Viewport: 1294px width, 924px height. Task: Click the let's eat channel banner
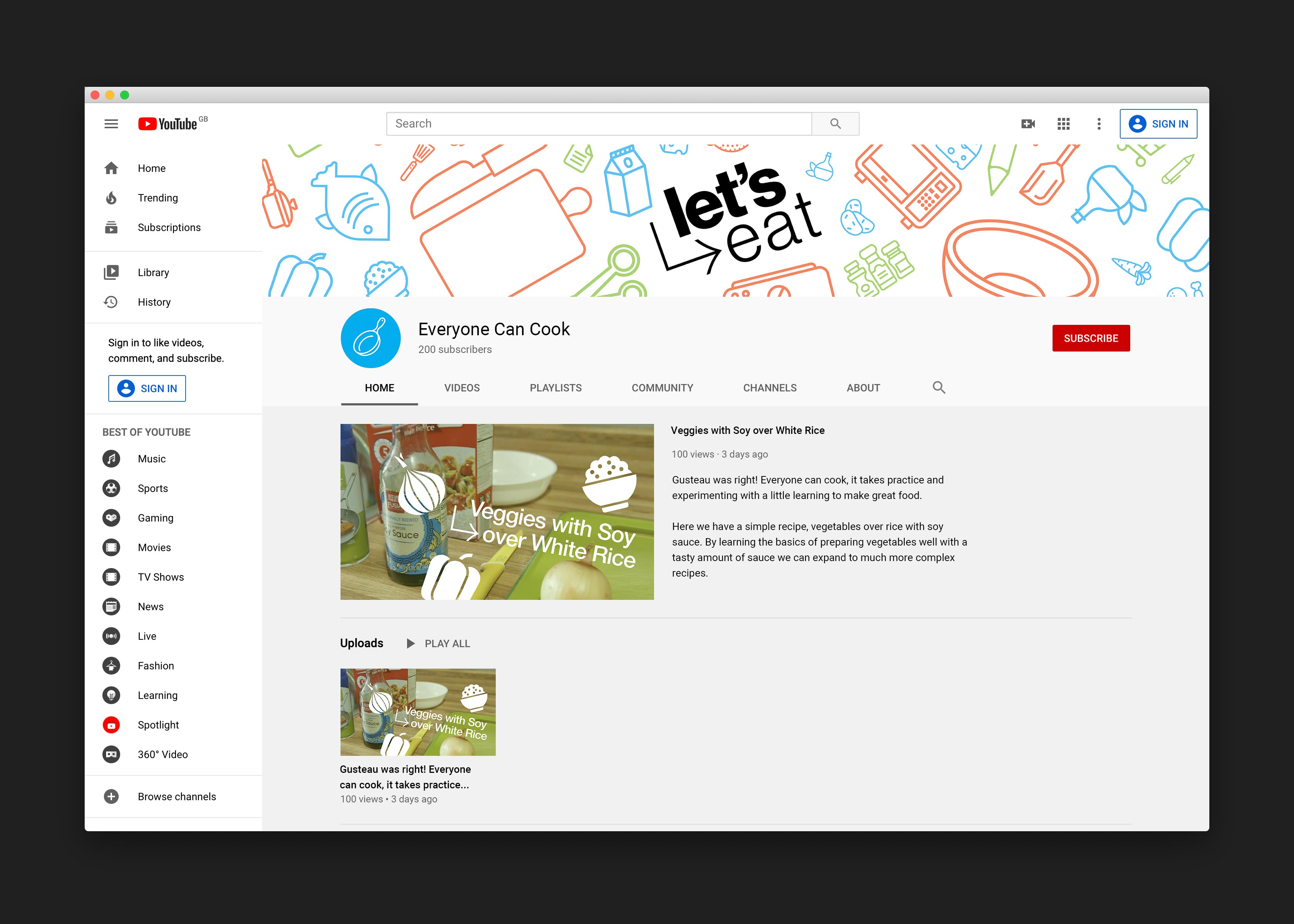click(x=735, y=220)
